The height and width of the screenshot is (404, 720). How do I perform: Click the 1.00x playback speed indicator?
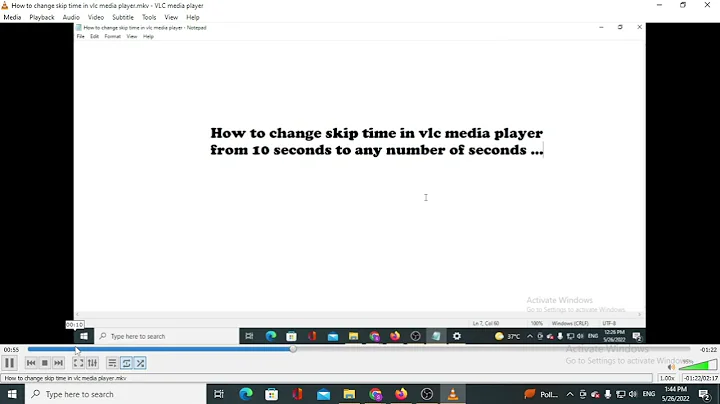click(x=667, y=378)
